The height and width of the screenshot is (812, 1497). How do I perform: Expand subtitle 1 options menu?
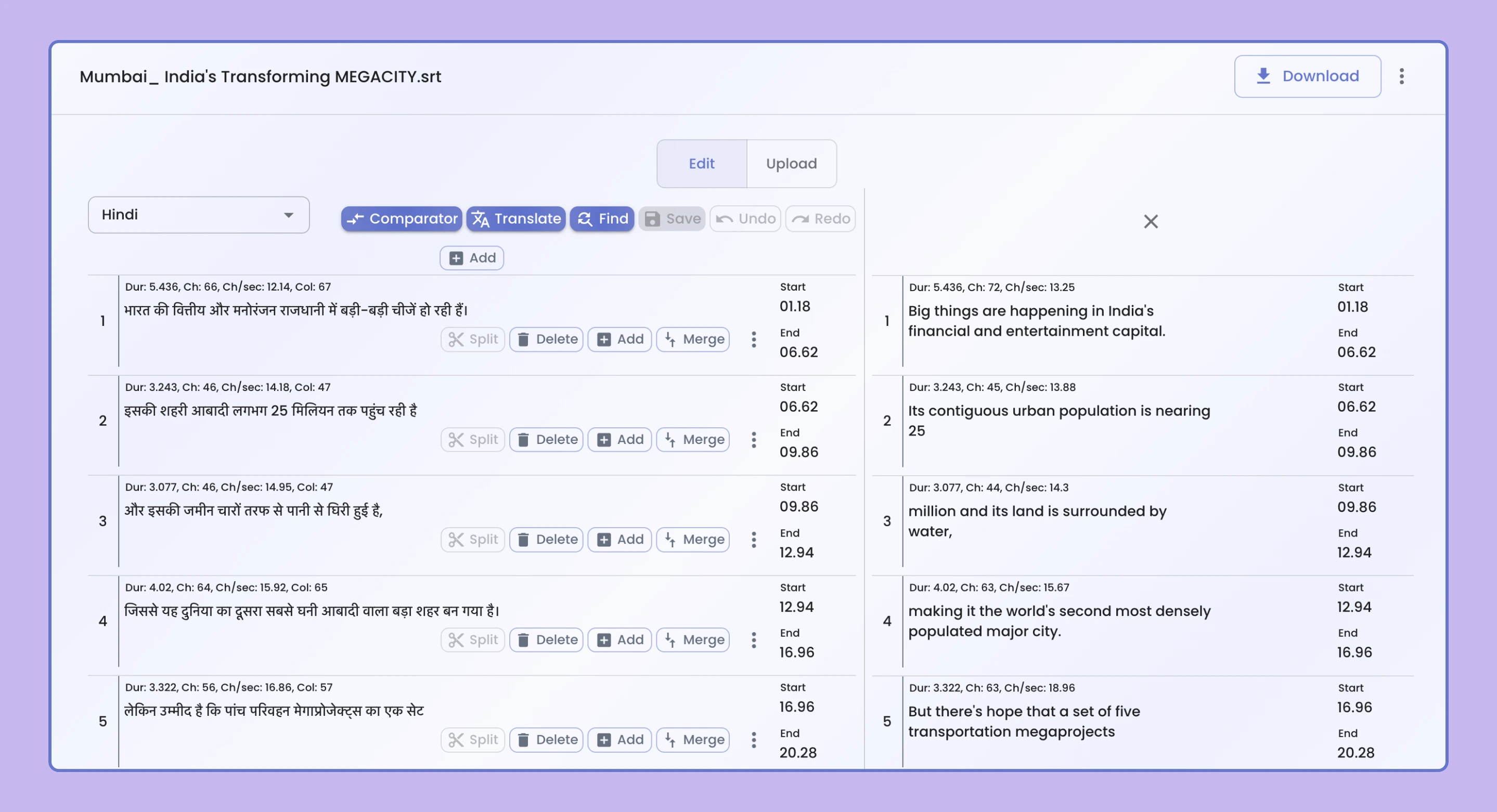(754, 339)
